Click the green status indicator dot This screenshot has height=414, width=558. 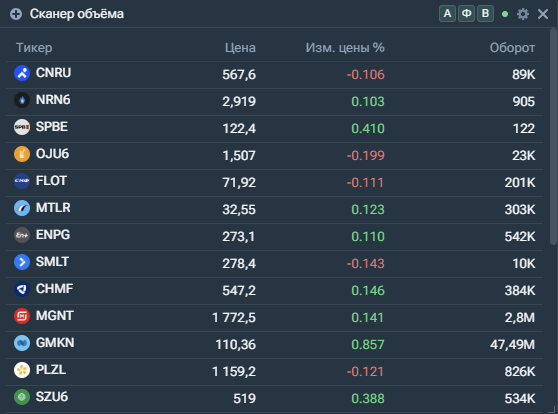click(505, 14)
